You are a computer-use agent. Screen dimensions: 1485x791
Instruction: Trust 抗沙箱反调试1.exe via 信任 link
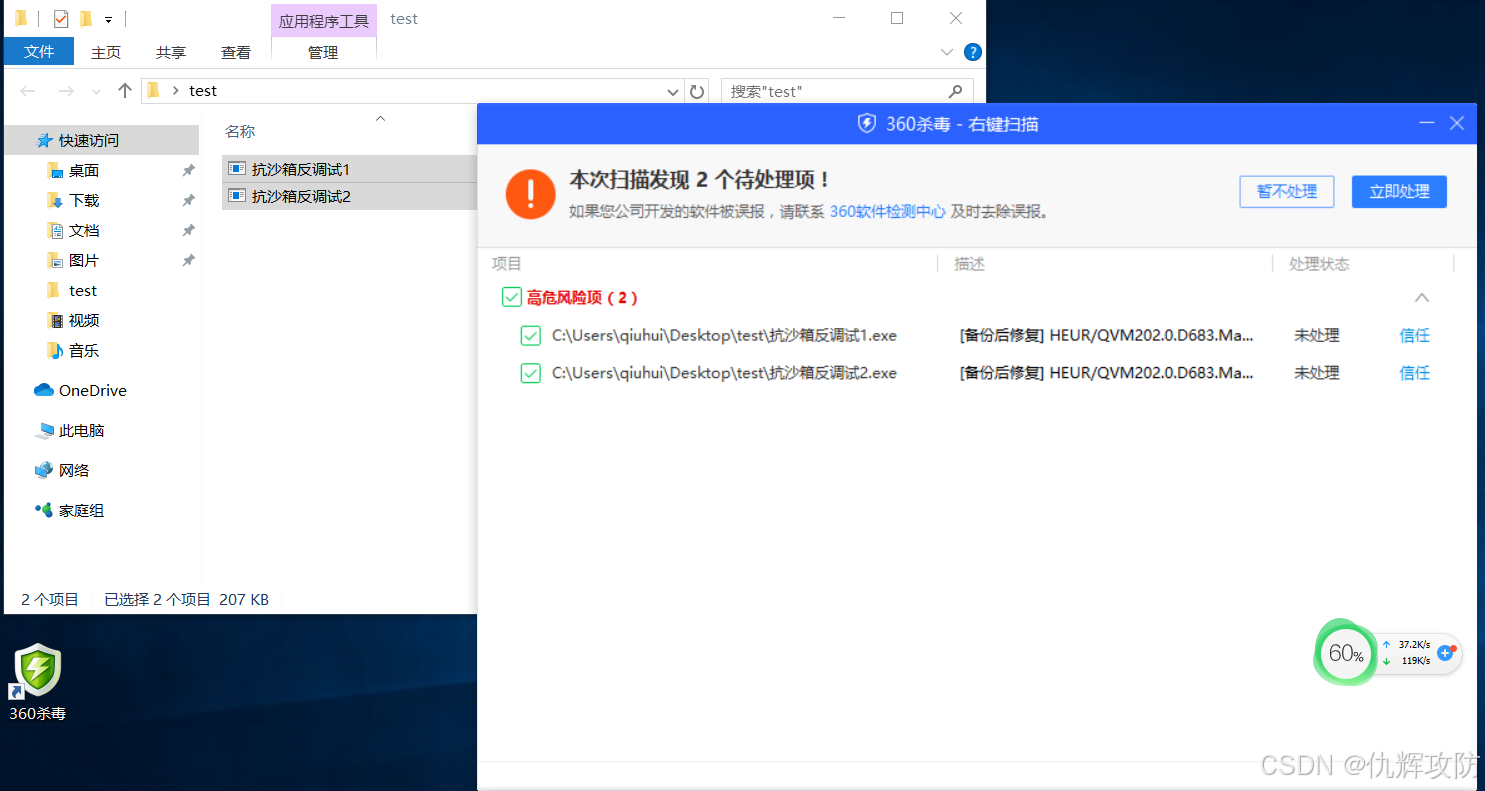[1415, 336]
